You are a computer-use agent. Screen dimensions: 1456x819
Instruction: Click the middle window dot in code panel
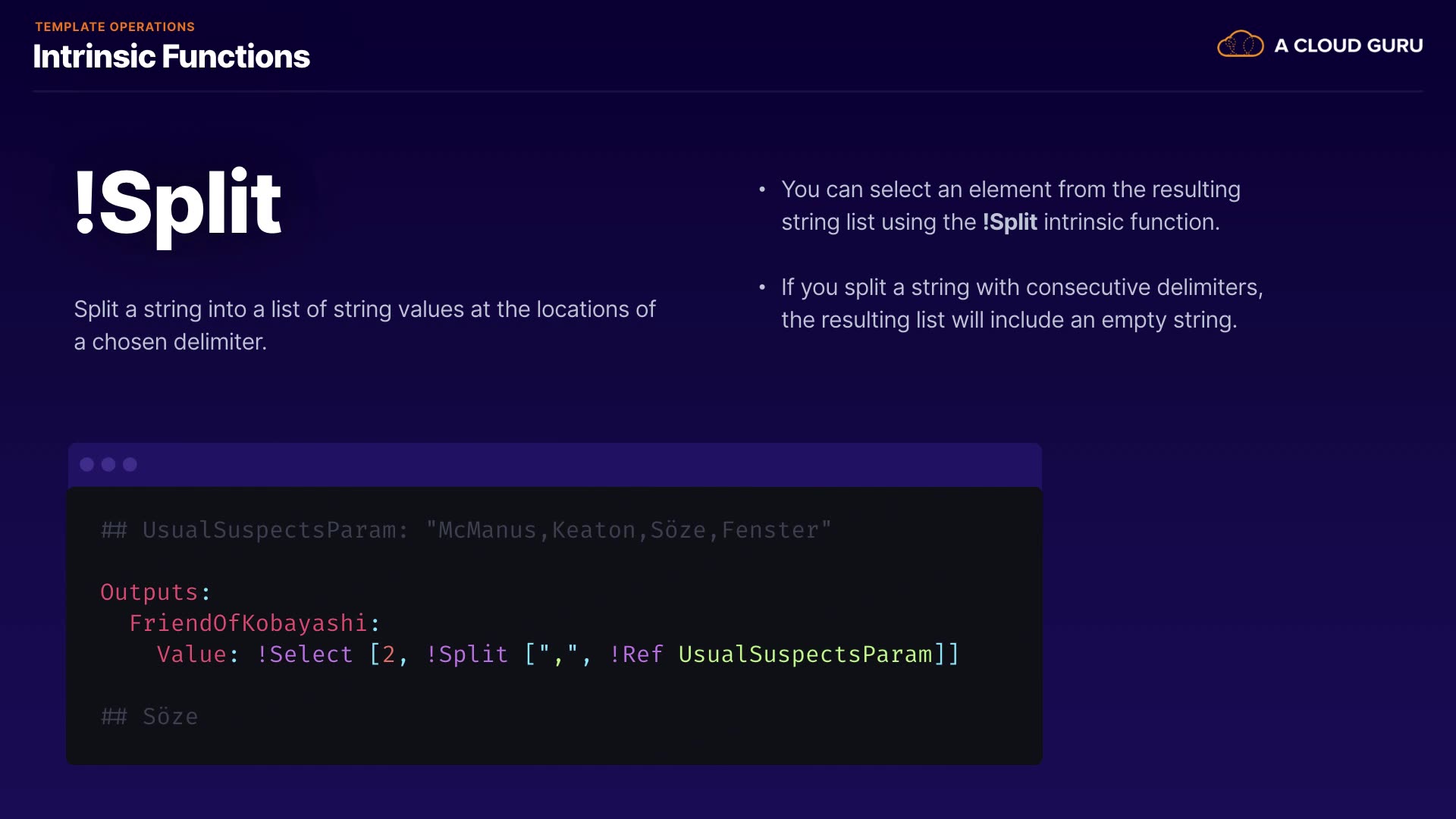click(108, 464)
